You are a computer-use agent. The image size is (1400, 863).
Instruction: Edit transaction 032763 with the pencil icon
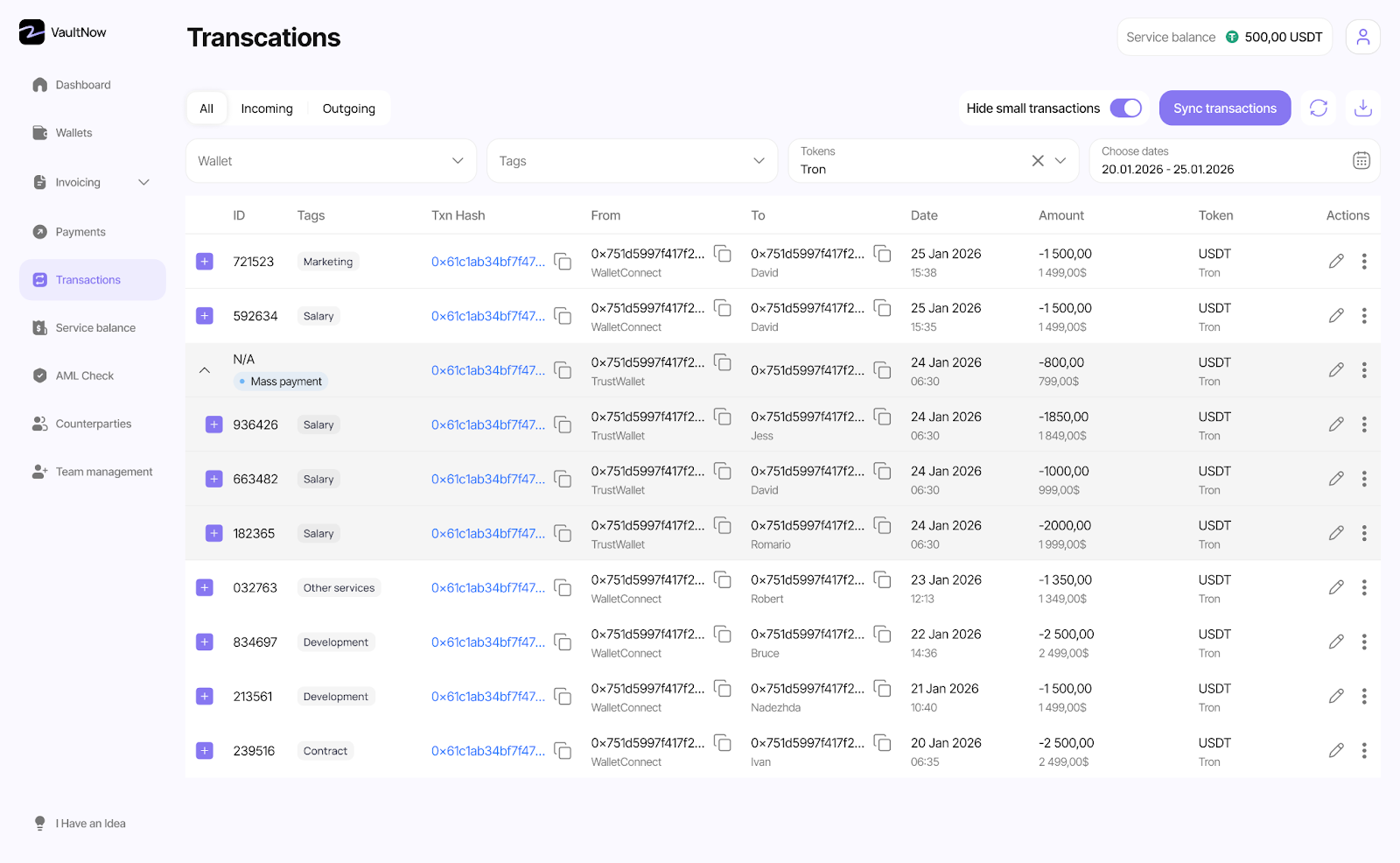coord(1336,587)
